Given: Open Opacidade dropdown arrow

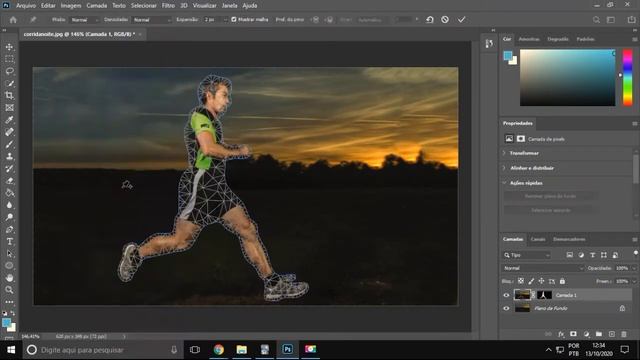Looking at the screenshot, I should (634, 268).
